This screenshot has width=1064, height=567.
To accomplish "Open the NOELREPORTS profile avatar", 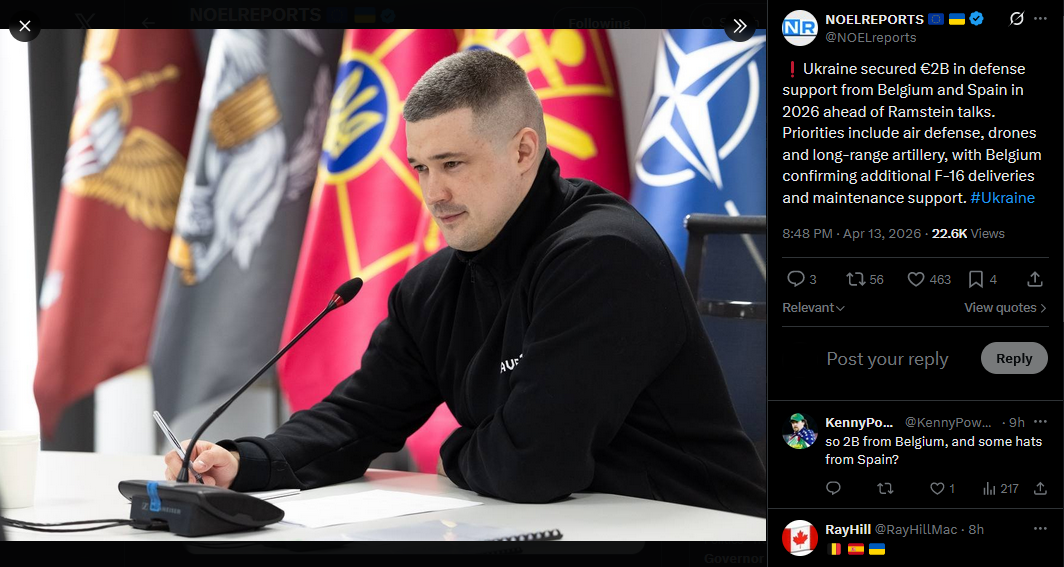I will pyautogui.click(x=799, y=28).
